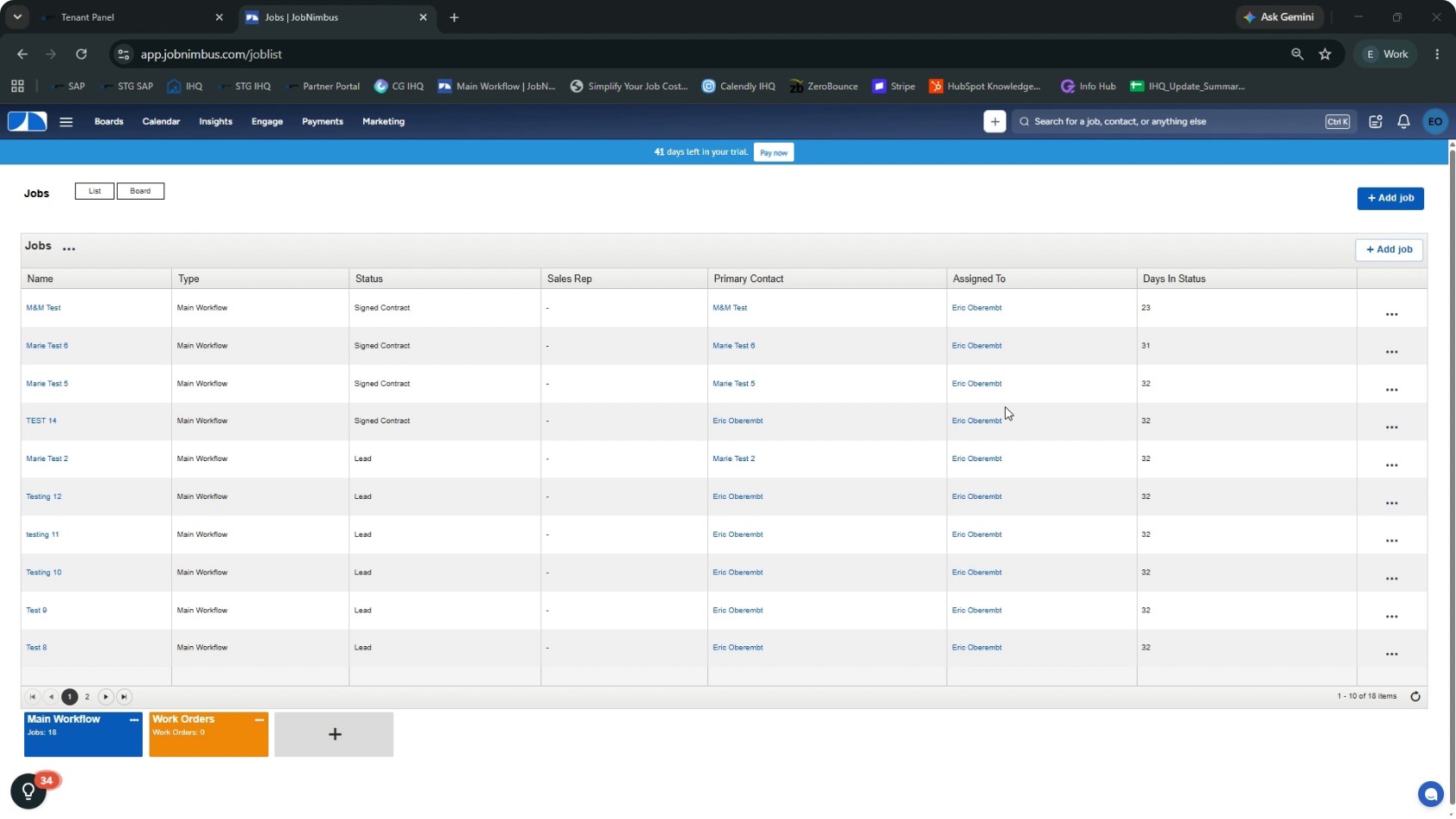This screenshot has height=819, width=1456.
Task: Open row actions for Testing 12
Action: pyautogui.click(x=1391, y=503)
